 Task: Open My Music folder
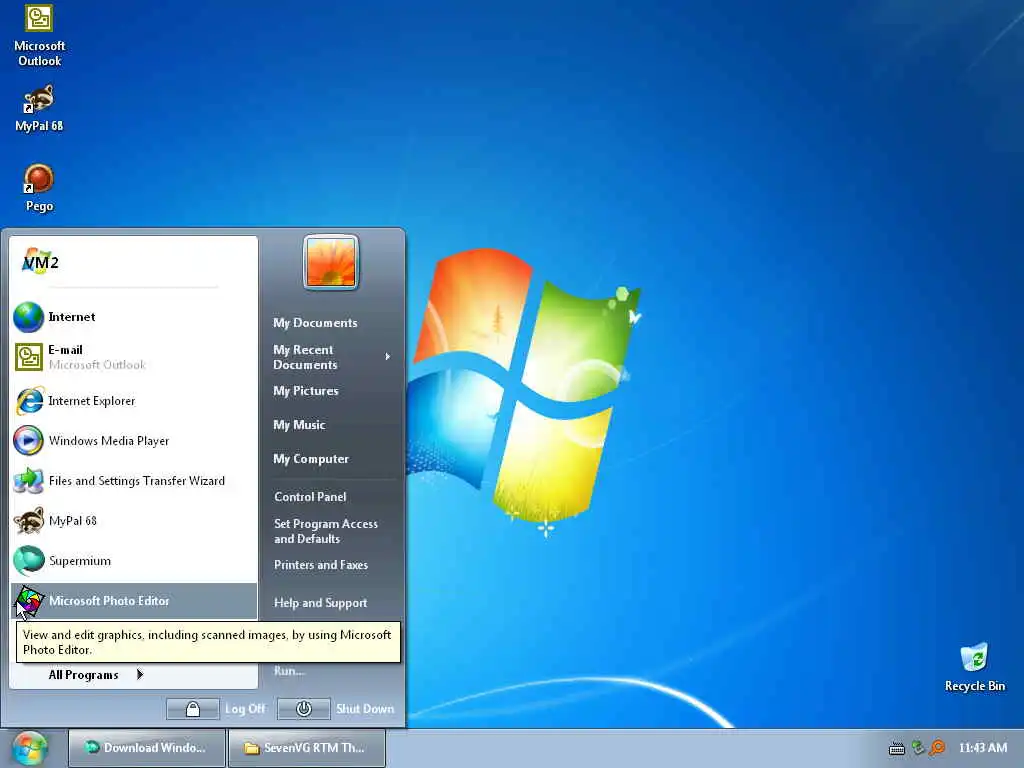point(299,425)
